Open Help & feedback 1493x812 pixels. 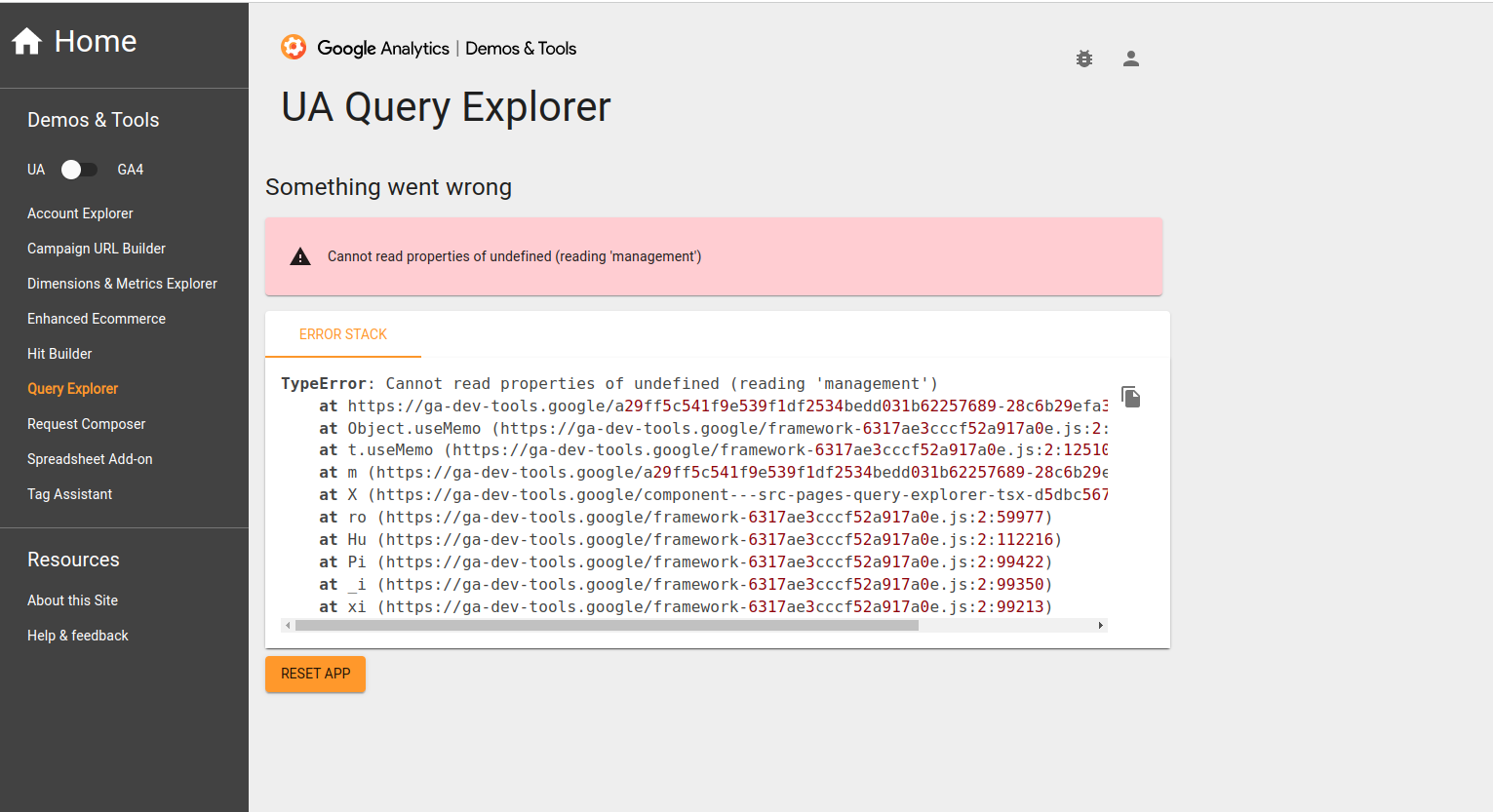pos(78,636)
